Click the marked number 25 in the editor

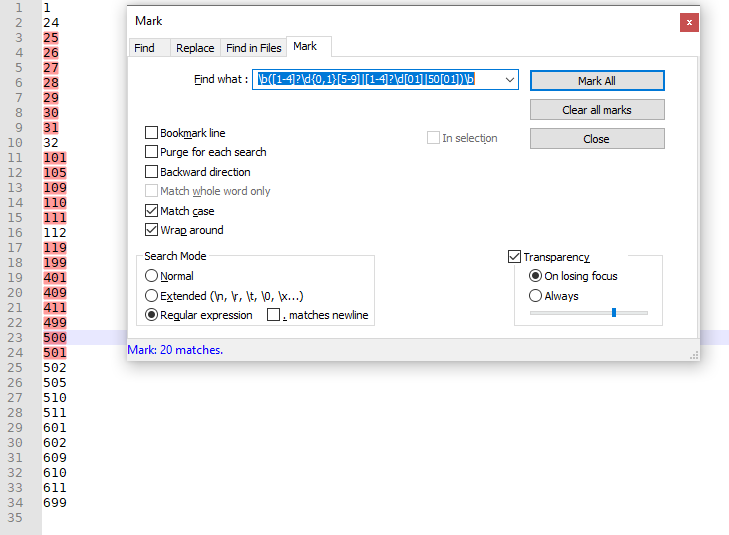click(51, 38)
